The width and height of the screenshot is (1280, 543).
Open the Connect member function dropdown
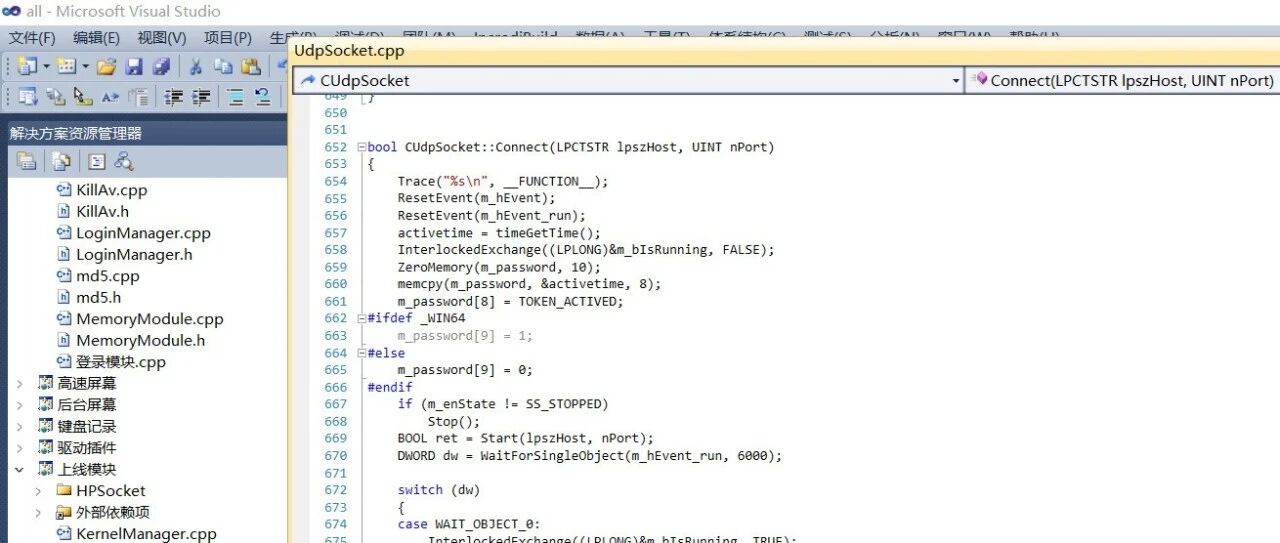tap(1122, 81)
